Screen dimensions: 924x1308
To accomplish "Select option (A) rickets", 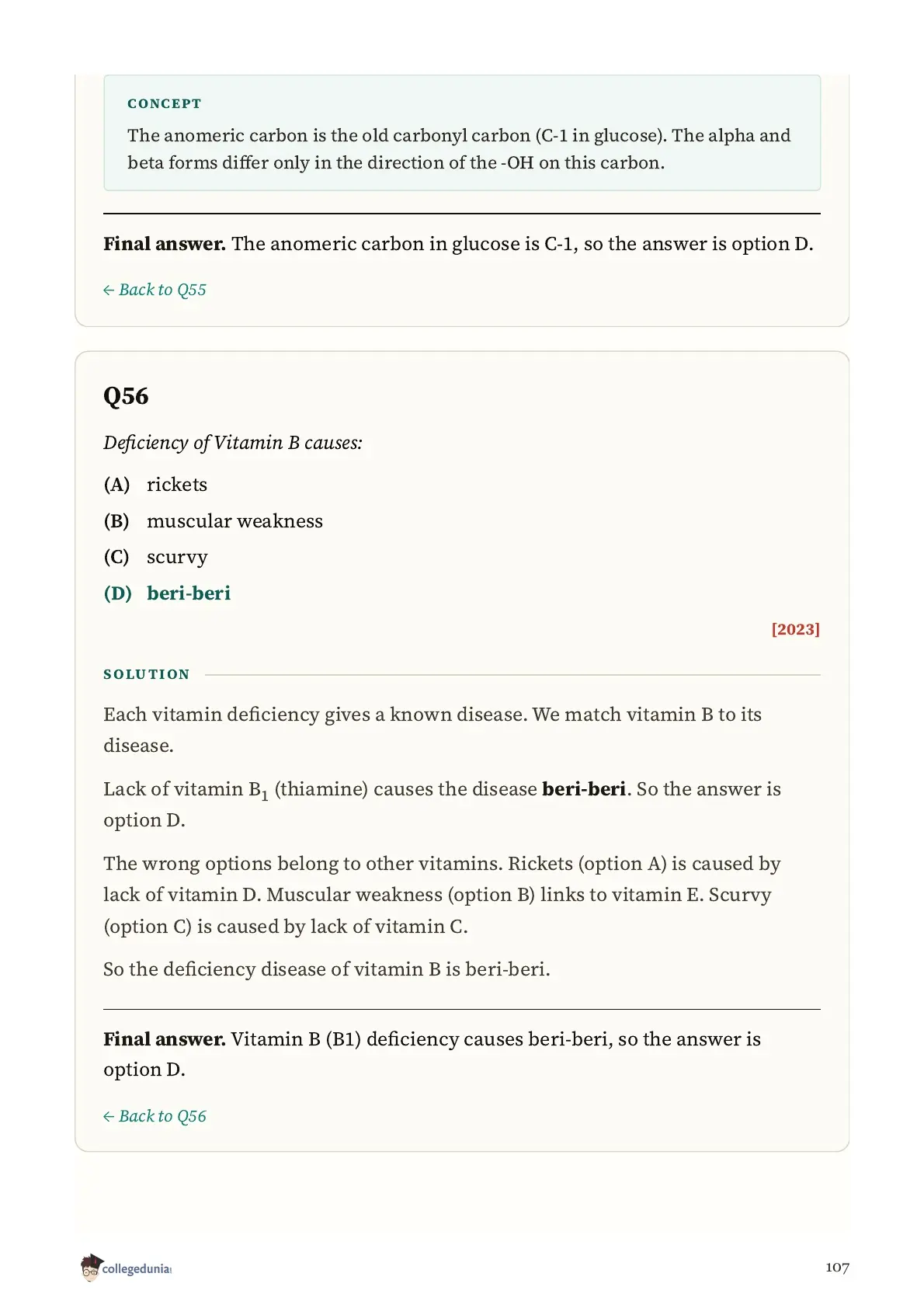I will click(155, 485).
